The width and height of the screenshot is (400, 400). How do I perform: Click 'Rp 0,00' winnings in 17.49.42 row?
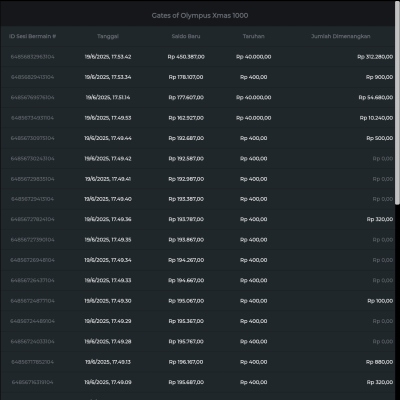pos(383,159)
